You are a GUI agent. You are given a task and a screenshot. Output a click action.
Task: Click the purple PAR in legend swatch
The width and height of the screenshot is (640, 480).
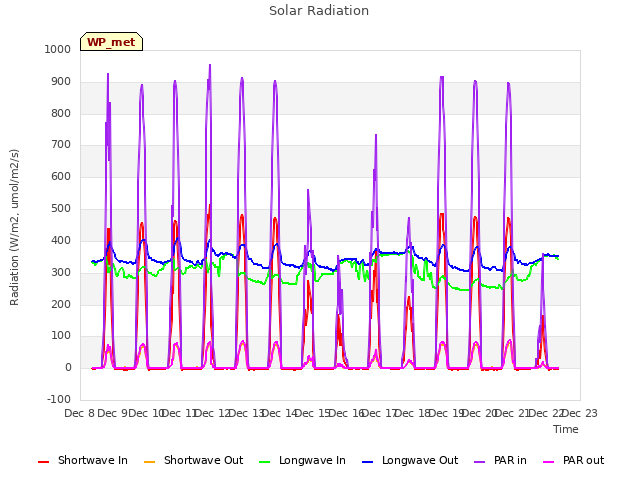[480, 462]
